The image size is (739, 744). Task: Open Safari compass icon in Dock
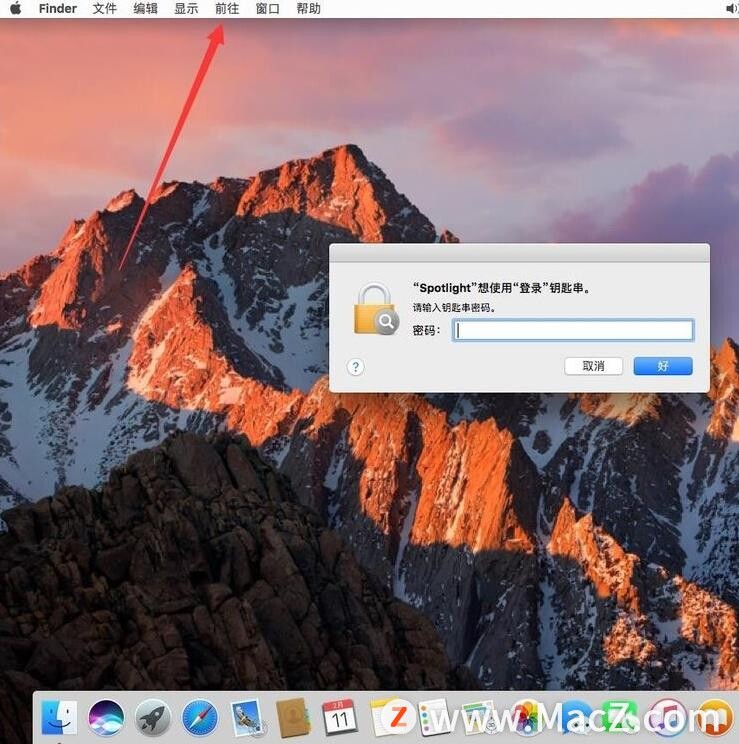[200, 717]
